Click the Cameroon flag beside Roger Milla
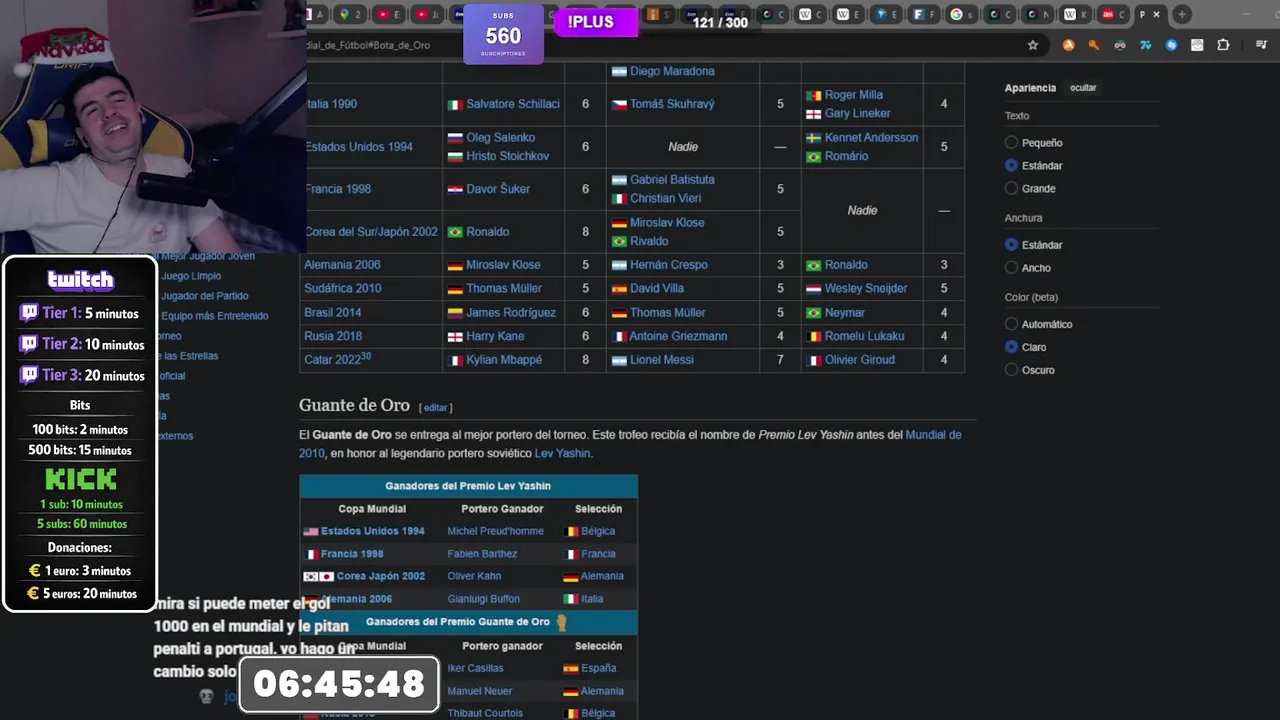1280x720 pixels. [x=814, y=95]
